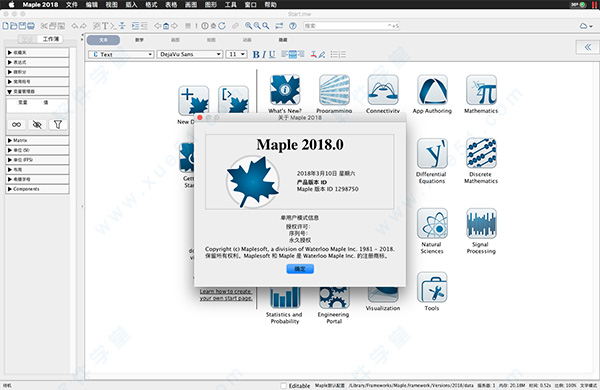Expand the 收藏夹 palette
This screenshot has height=390, width=600.
37,52
